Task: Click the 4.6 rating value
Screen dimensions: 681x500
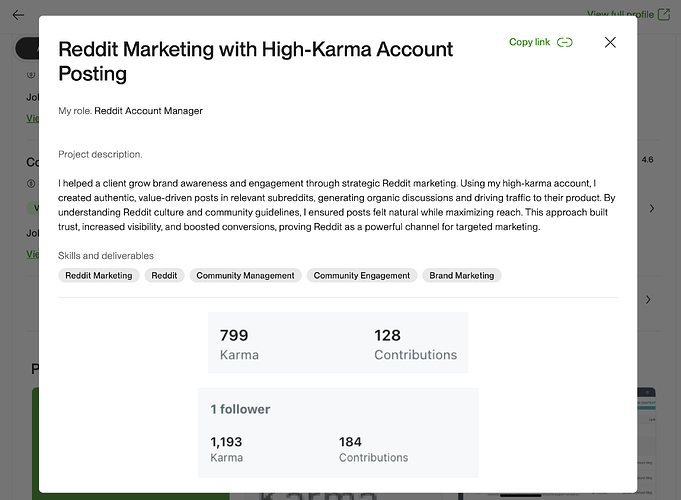Action: click(647, 159)
